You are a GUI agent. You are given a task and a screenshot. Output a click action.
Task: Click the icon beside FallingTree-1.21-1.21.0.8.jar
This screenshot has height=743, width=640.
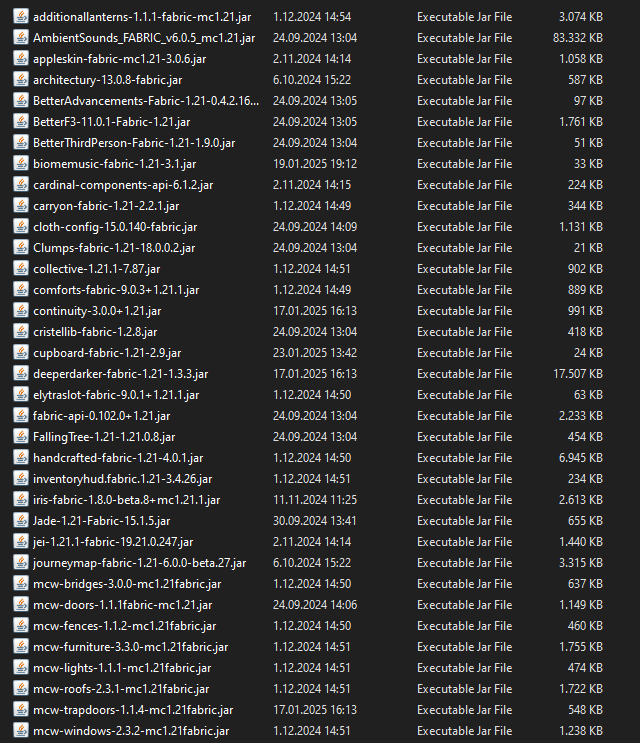[x=20, y=437]
